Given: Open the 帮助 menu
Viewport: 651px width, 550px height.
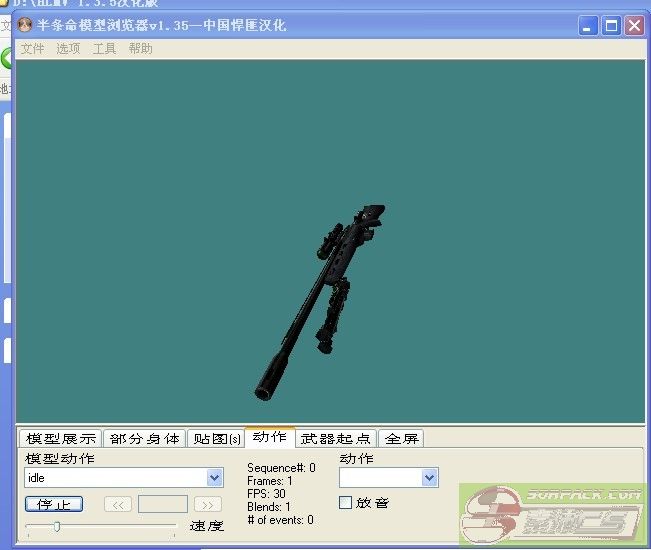Looking at the screenshot, I should [x=141, y=48].
